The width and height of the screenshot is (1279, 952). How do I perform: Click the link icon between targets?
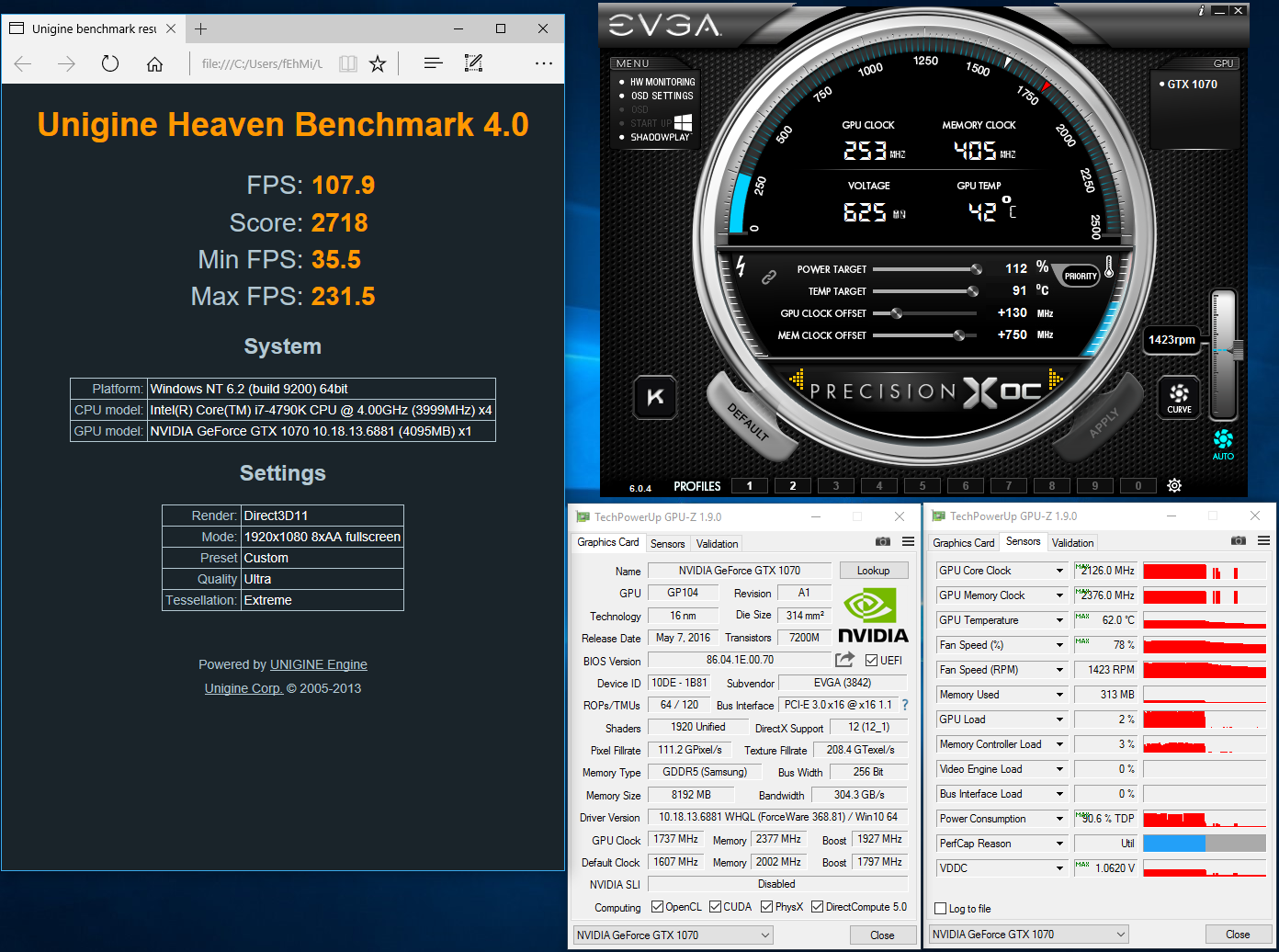[769, 278]
